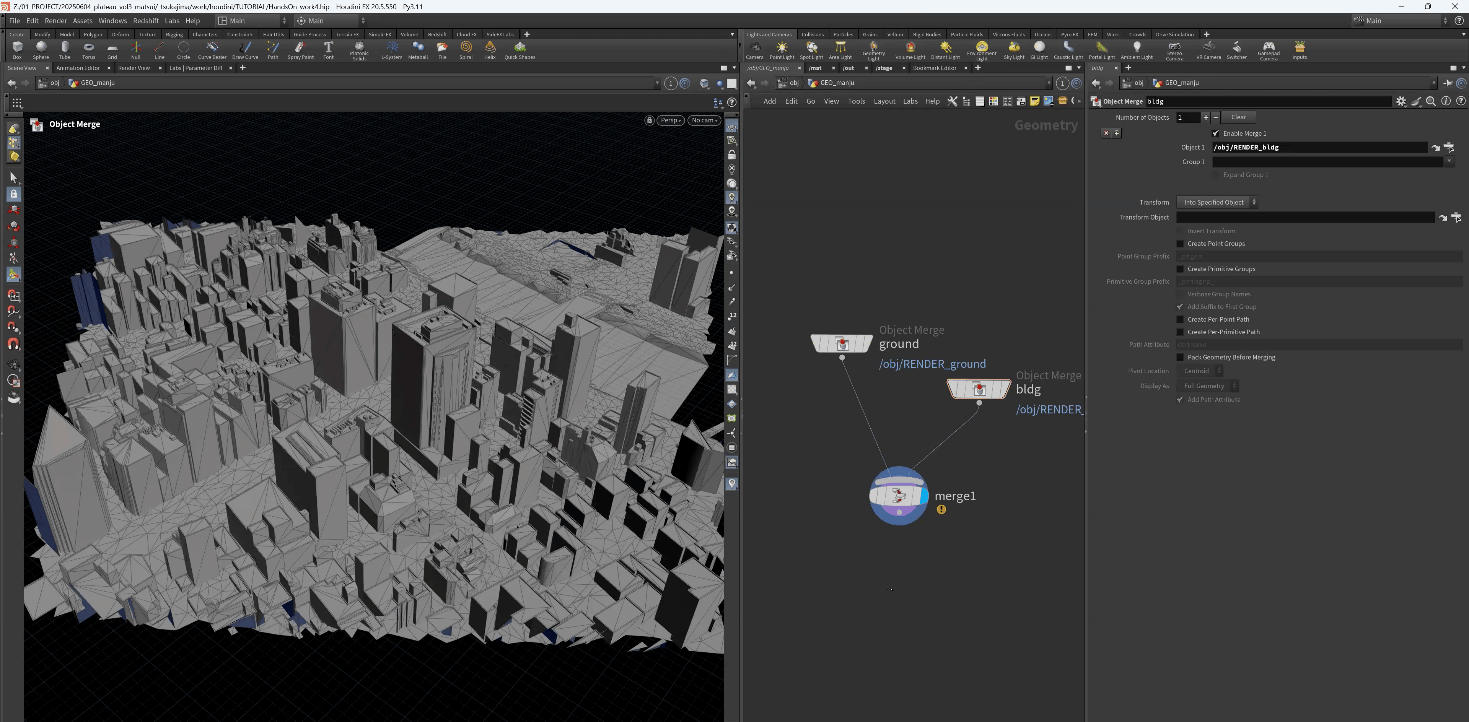
Task: Enable the Create Point Groups checkbox
Action: (x=1180, y=244)
